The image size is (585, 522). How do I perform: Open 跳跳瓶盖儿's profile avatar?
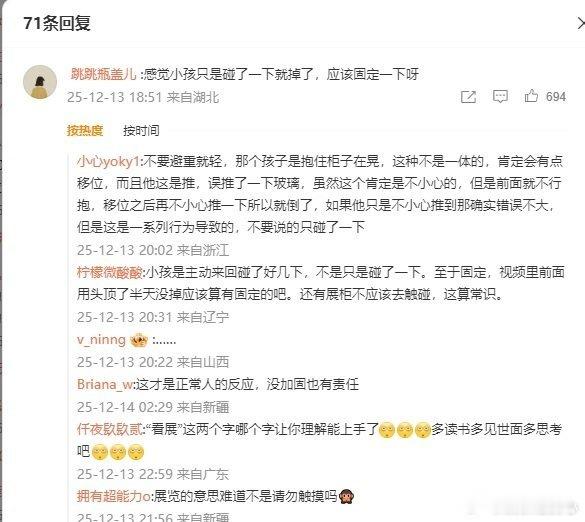coord(40,82)
